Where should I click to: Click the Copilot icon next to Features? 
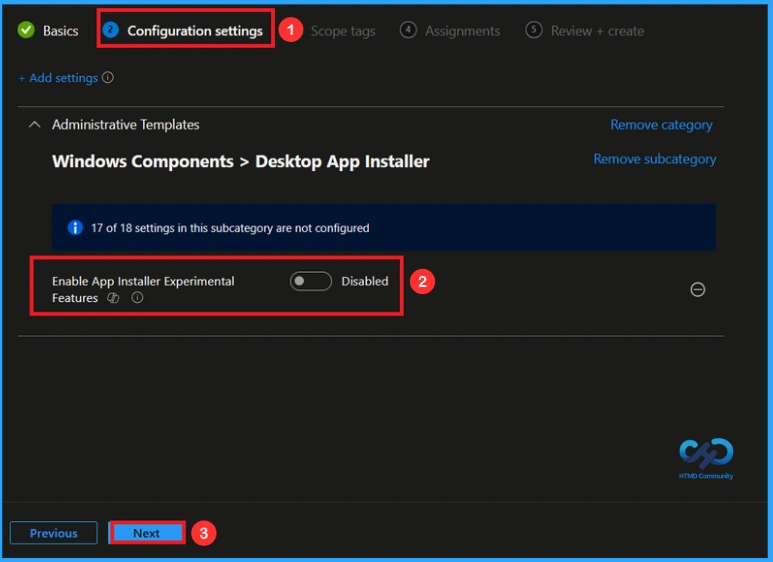[x=113, y=298]
